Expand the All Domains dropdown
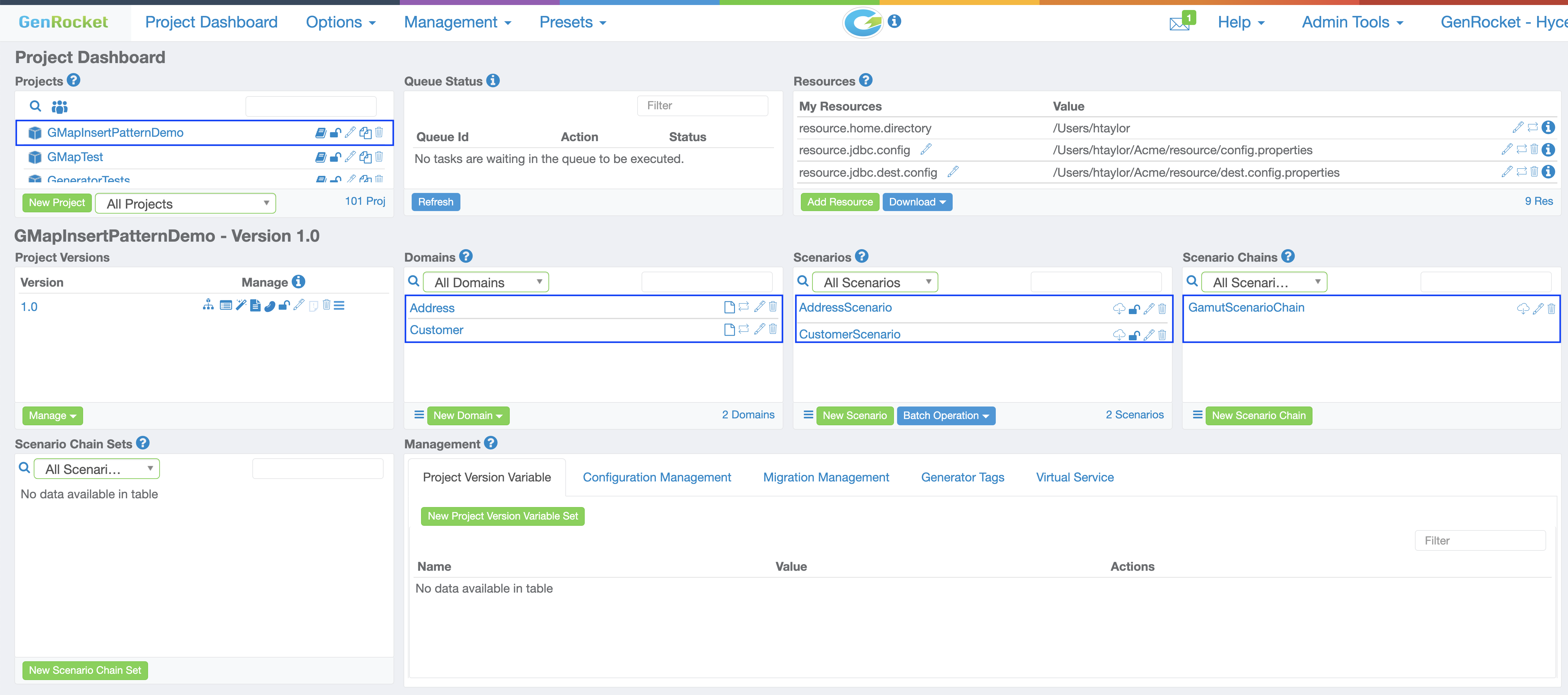The width and height of the screenshot is (1568, 695). click(486, 282)
